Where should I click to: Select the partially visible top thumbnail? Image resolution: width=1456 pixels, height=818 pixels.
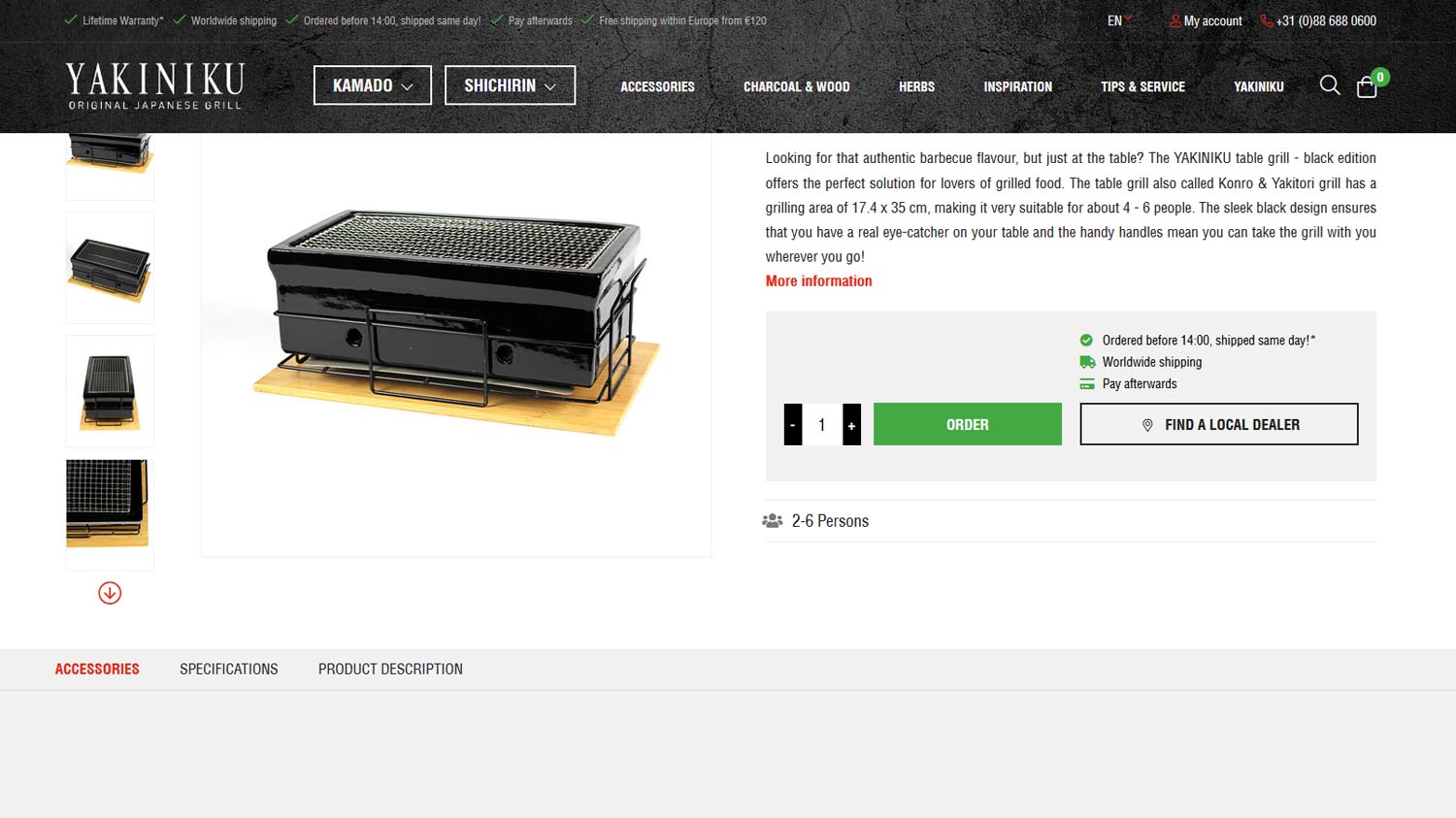[x=110, y=167]
